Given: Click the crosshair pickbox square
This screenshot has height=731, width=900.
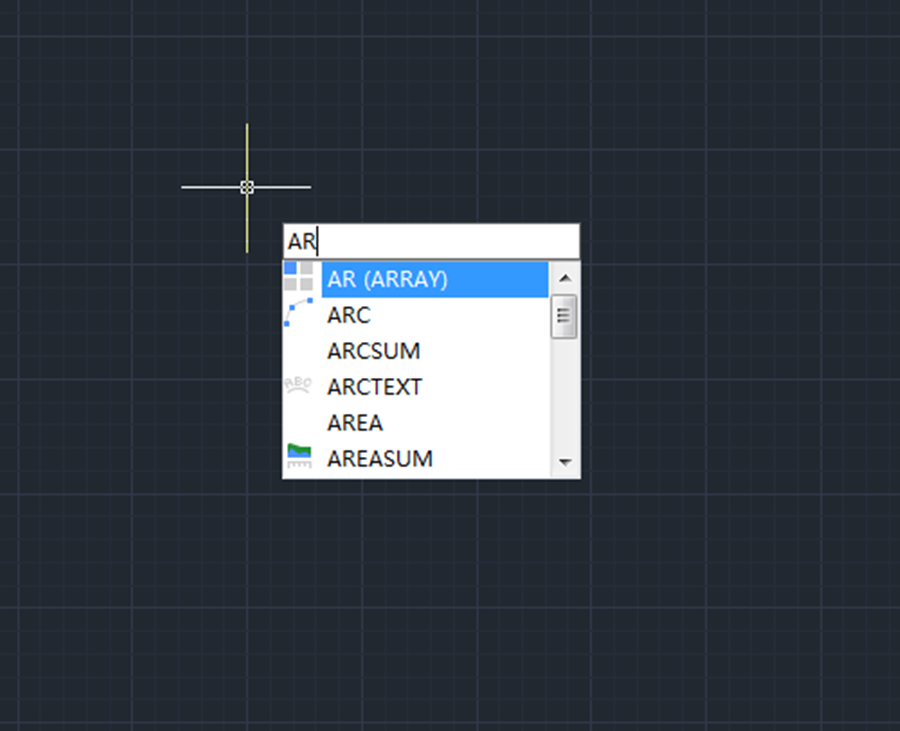Looking at the screenshot, I should (x=247, y=187).
